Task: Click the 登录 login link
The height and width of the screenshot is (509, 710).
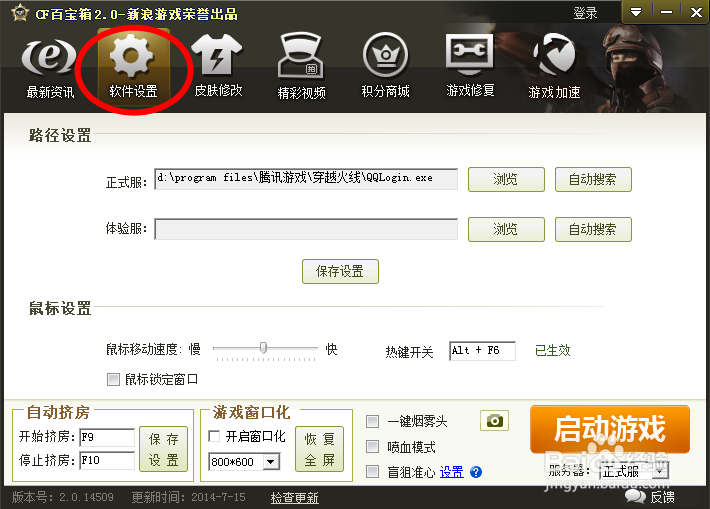Action: 585,13
